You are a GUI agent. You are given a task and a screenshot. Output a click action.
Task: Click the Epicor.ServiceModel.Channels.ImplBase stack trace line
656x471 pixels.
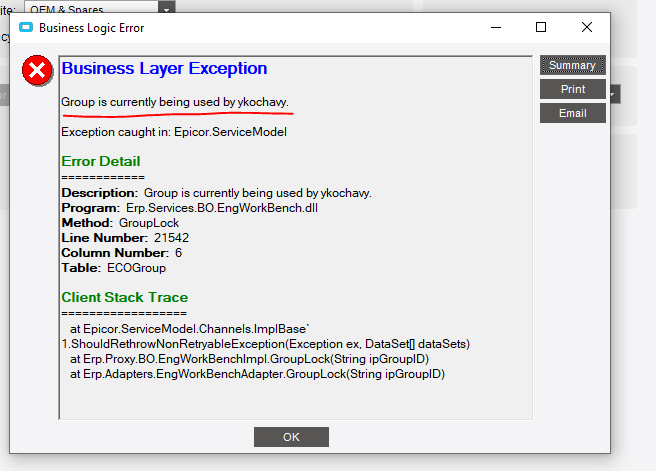click(190, 329)
